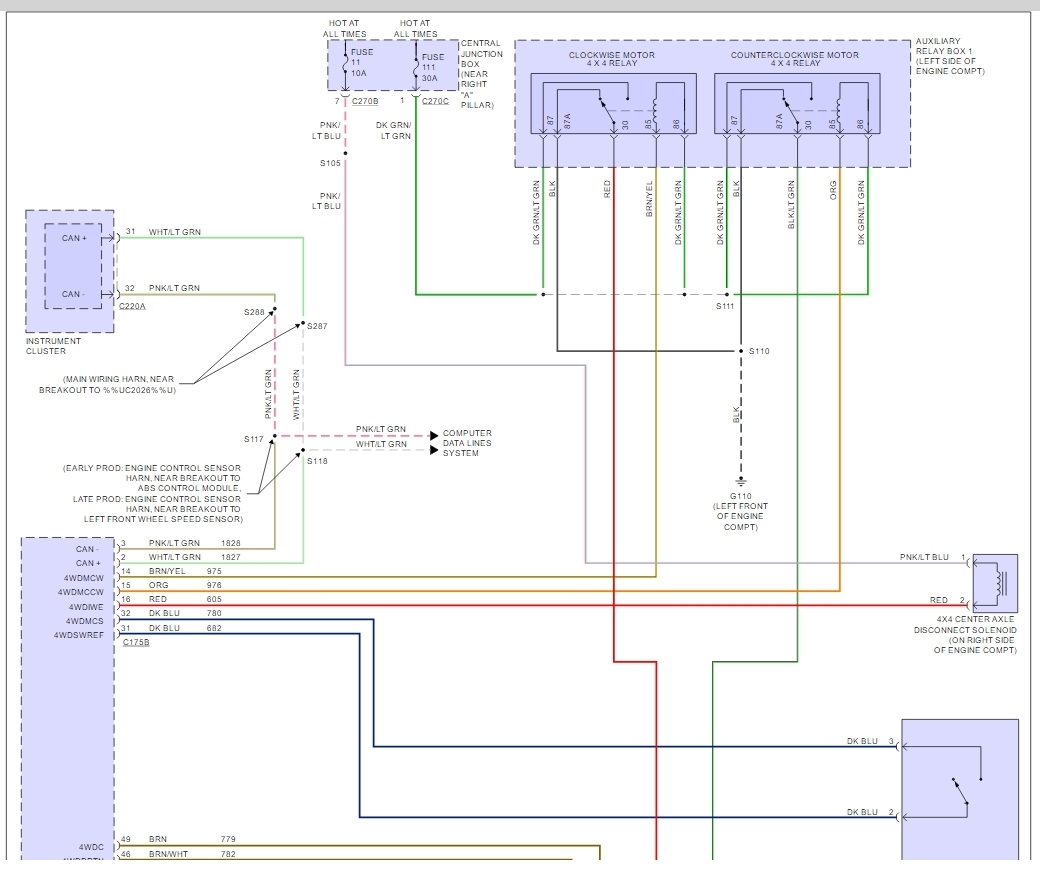Click the 4x4 center axle disconnect solenoid symbol

pyautogui.click(x=995, y=583)
